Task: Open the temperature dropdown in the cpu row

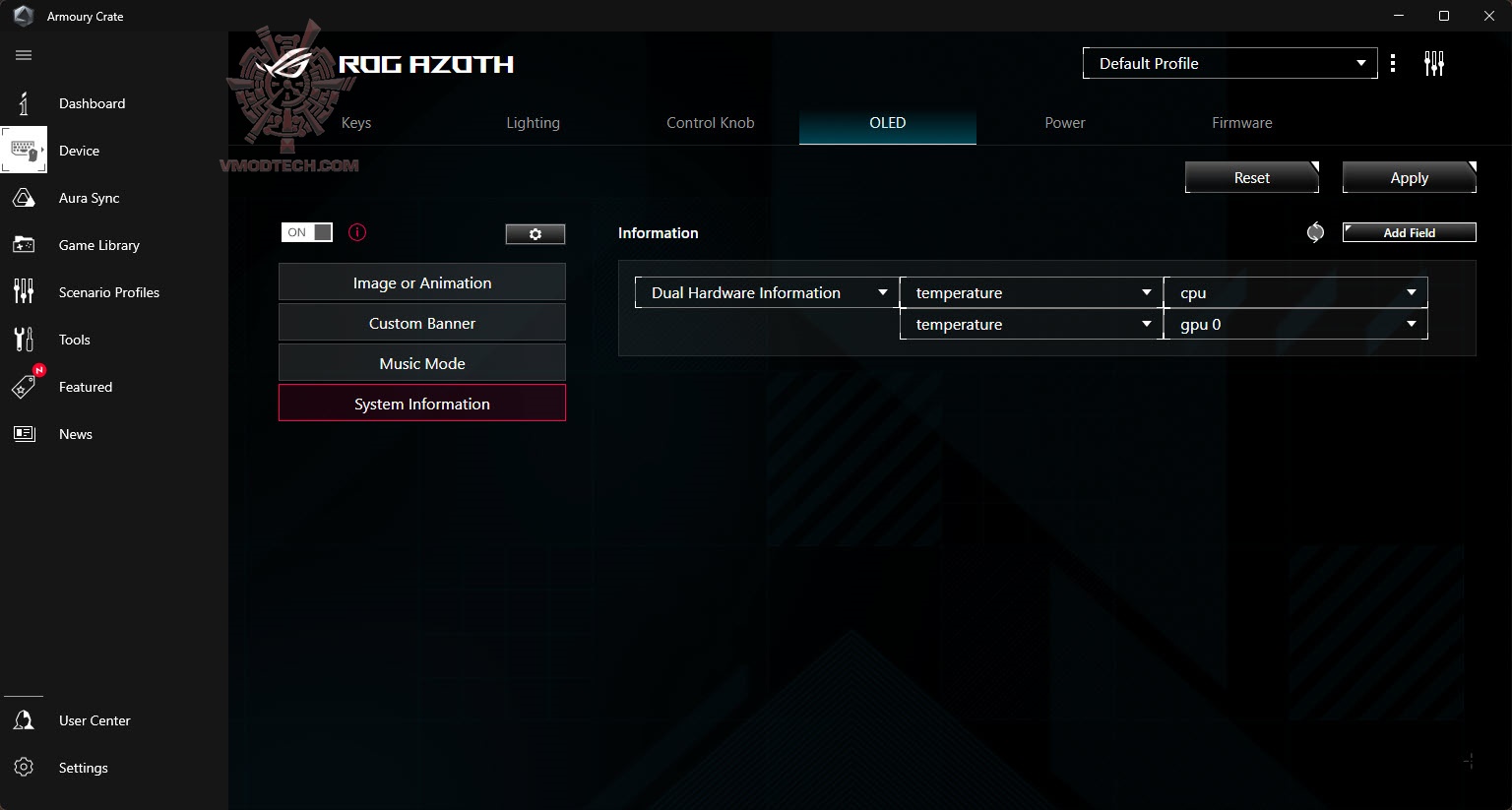Action: pyautogui.click(x=1031, y=292)
